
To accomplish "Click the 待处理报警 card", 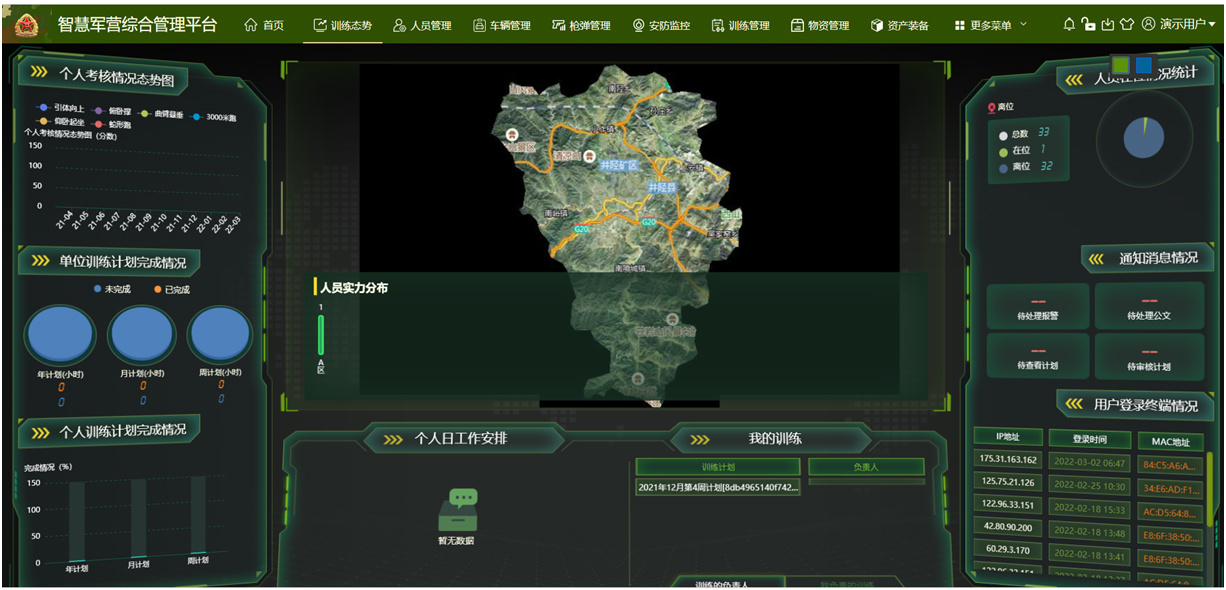I will tap(1037, 305).
